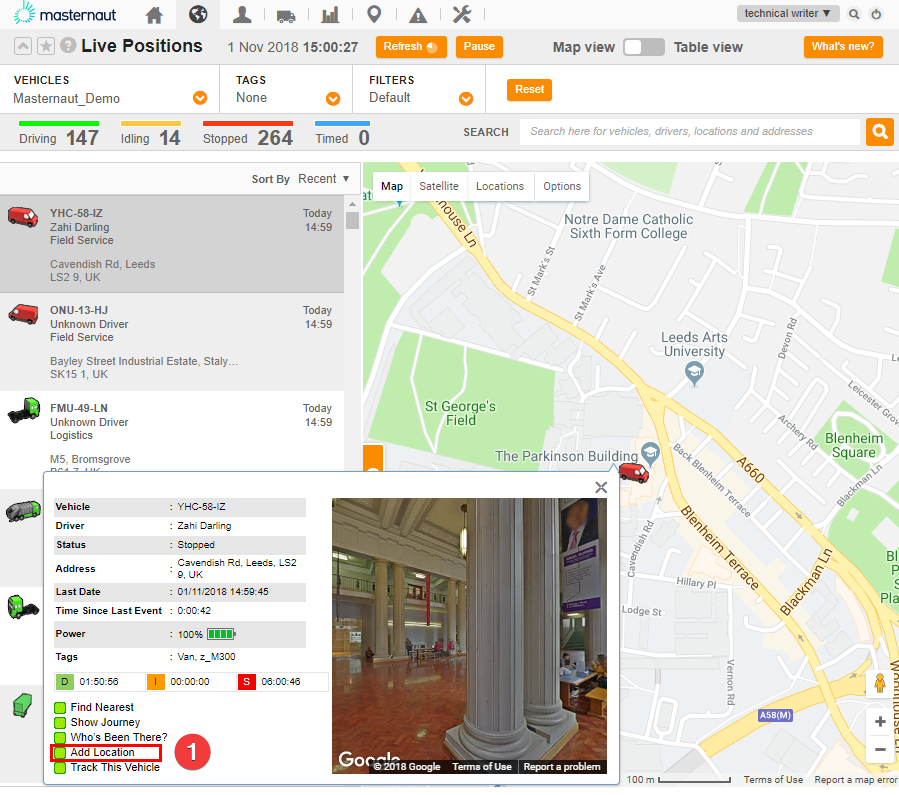Open the Vehicles truck icon menu
This screenshot has height=795, width=899.
[x=286, y=15]
